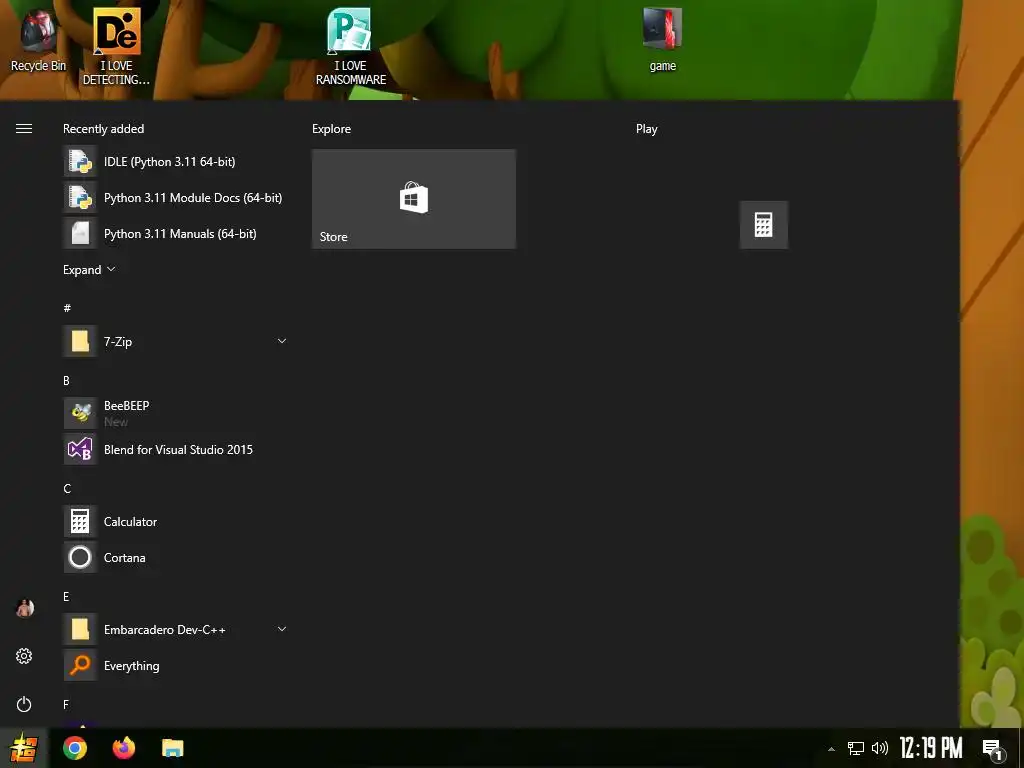Viewport: 1024px width, 768px height.
Task: Click the Explore group heading
Action: [x=331, y=129]
